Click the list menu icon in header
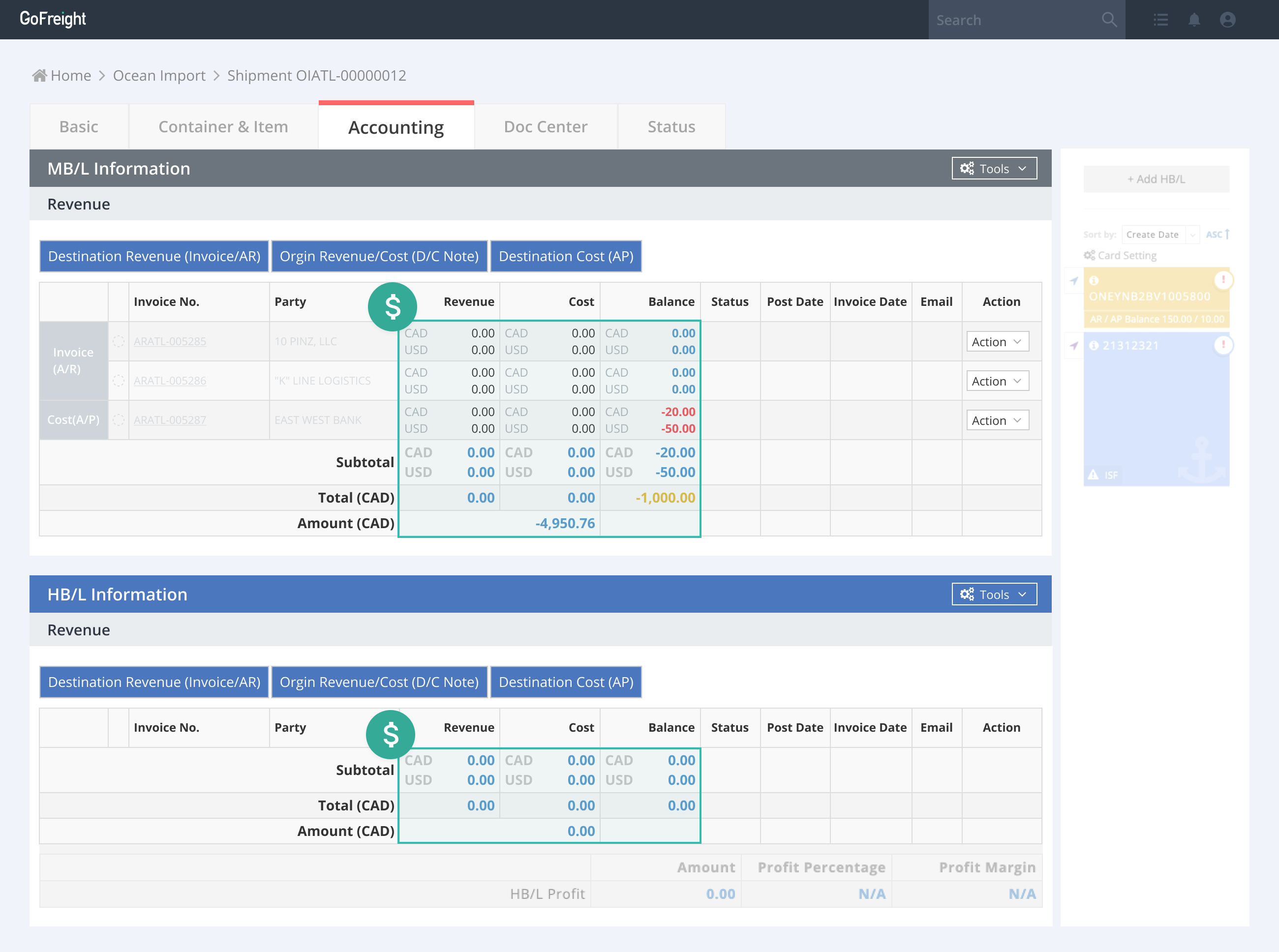This screenshot has width=1279, height=952. 1161,20
